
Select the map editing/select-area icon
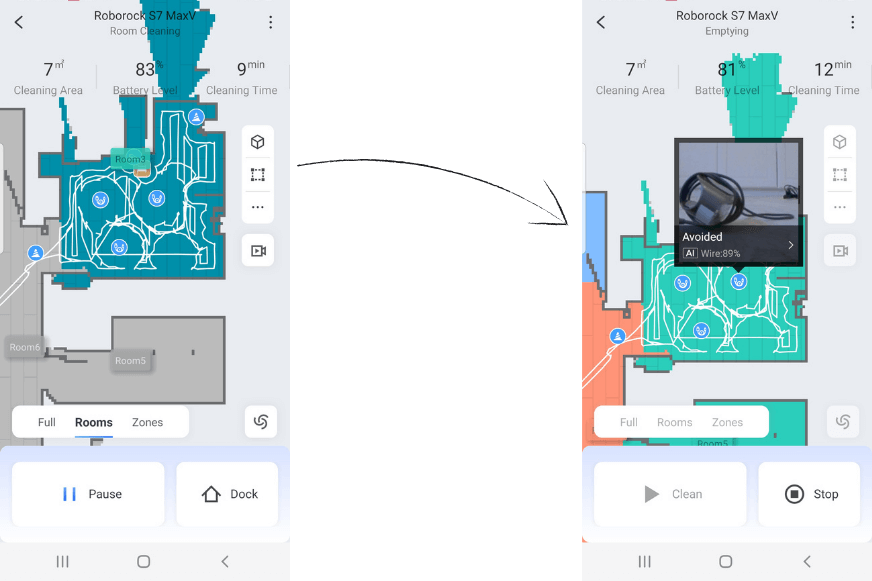[258, 174]
